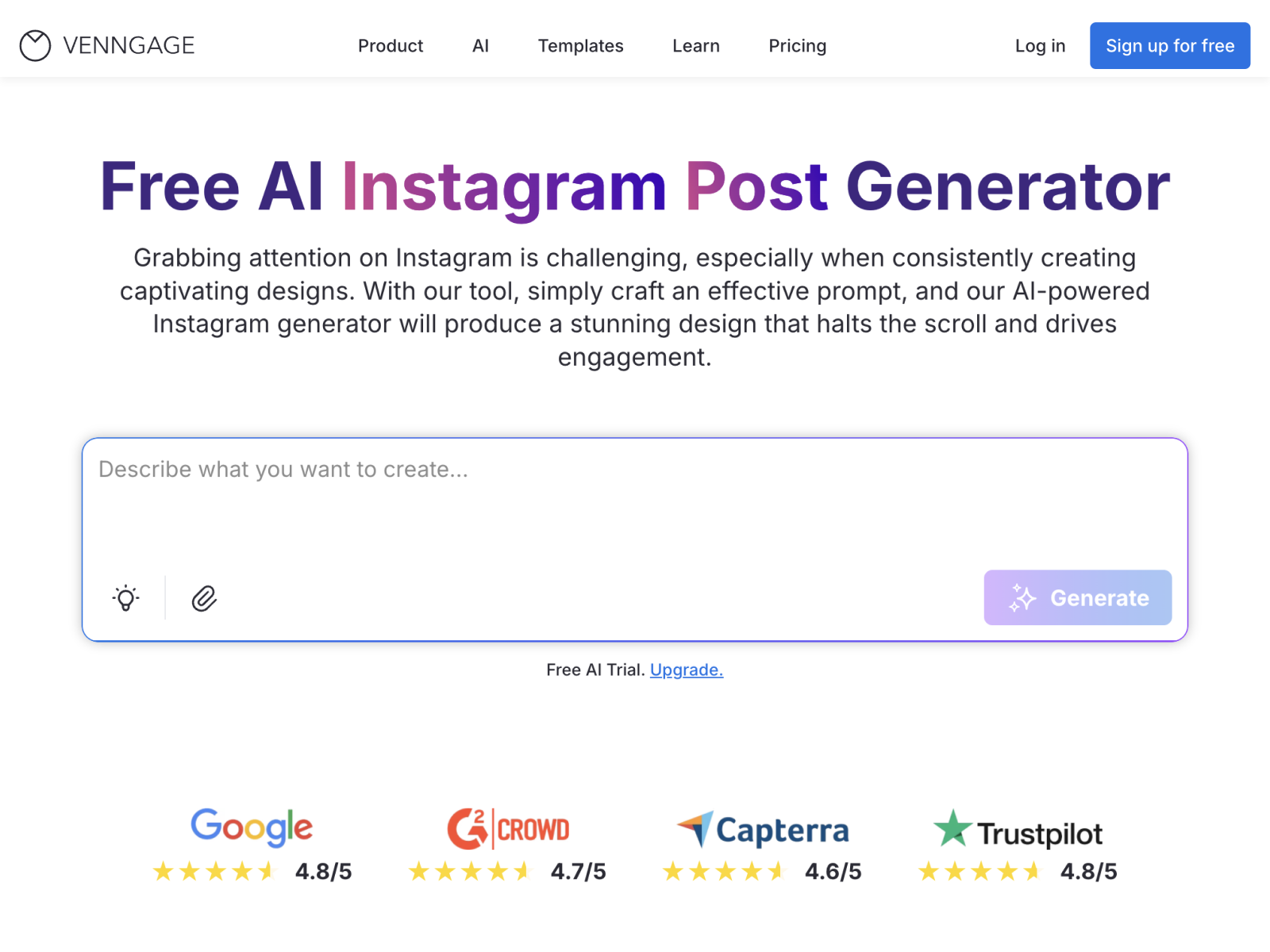Open the Upgrade link
The image size is (1270, 952).
[686, 670]
